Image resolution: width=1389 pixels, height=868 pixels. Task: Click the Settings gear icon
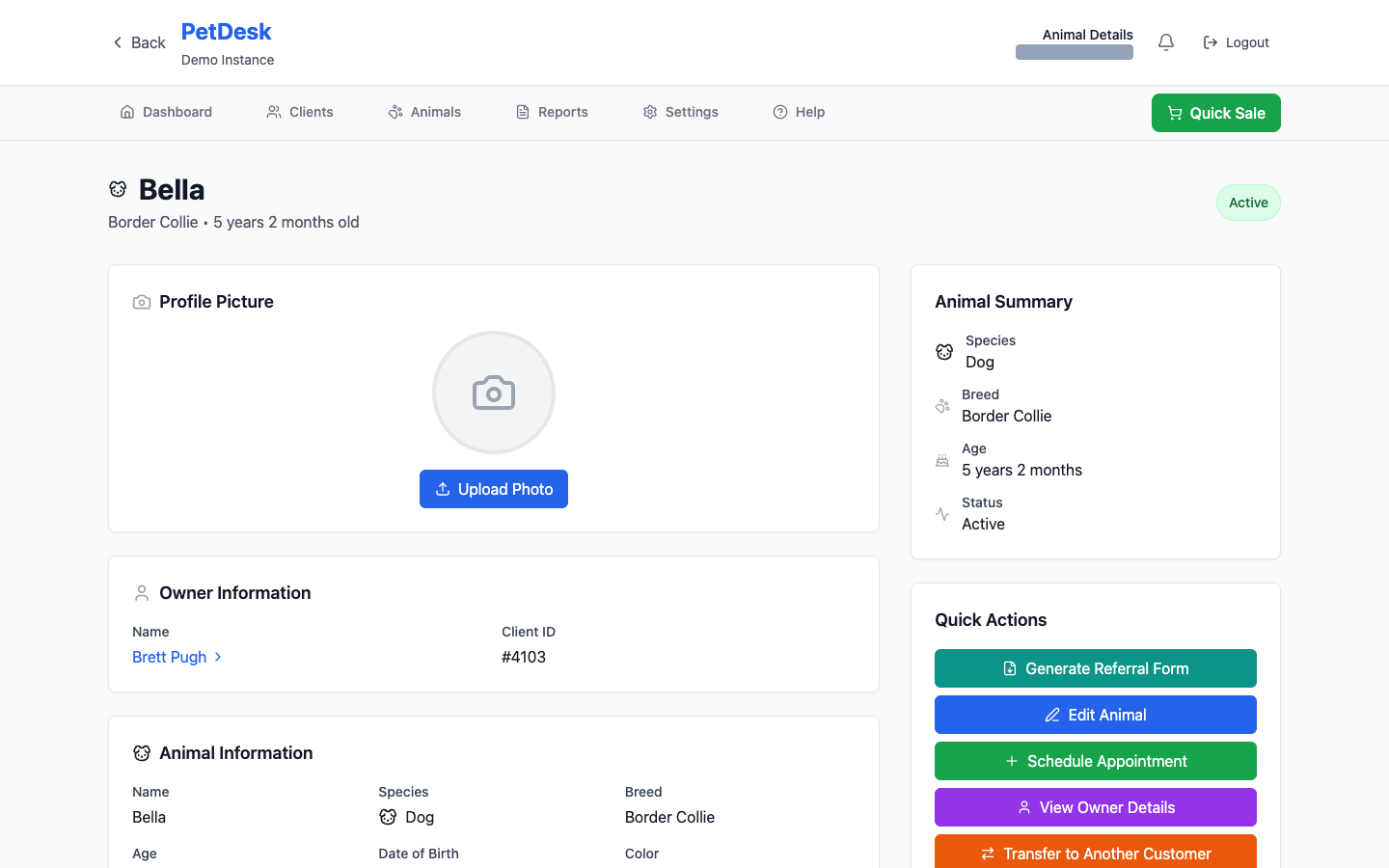coord(650,112)
